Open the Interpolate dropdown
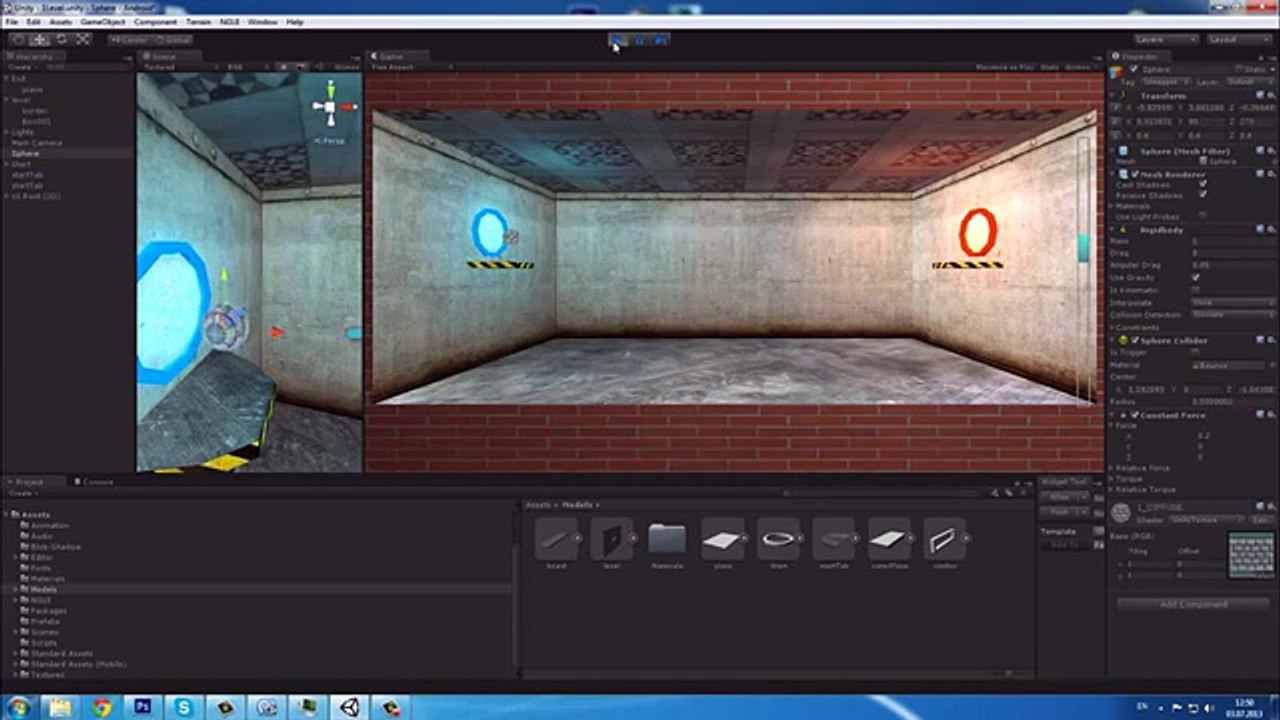The height and width of the screenshot is (720, 1280). [x=1233, y=302]
